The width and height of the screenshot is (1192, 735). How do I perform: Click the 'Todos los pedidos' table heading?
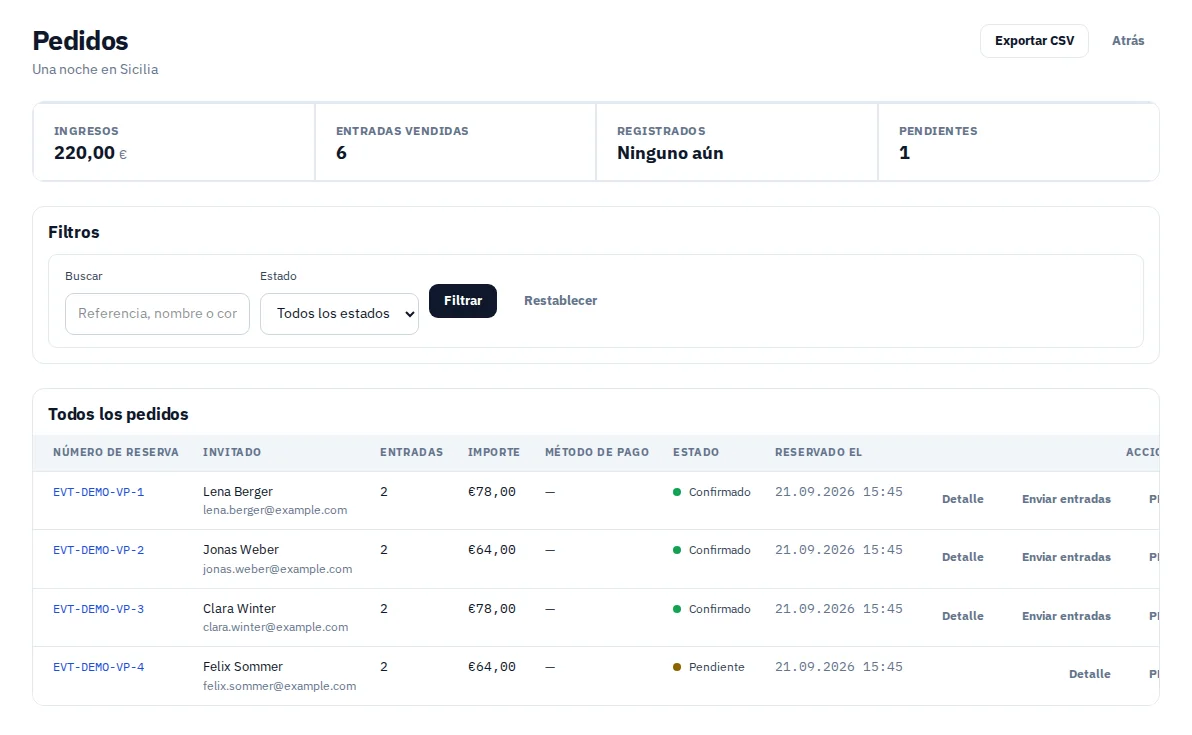[118, 414]
